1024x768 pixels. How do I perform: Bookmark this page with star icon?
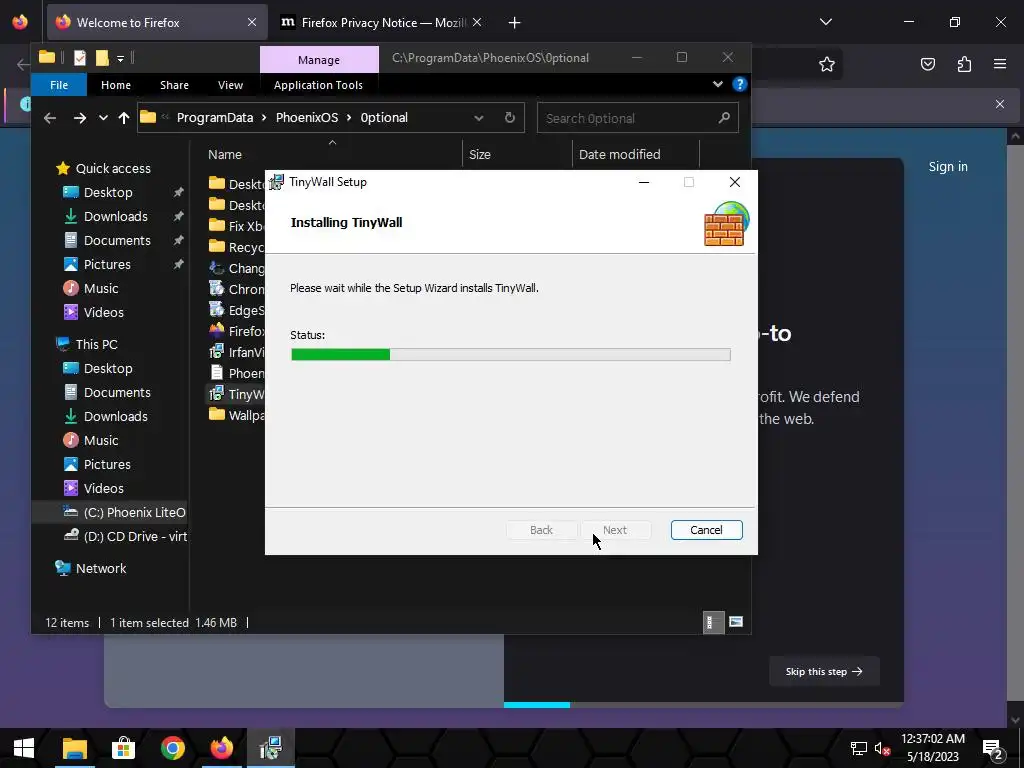pyautogui.click(x=826, y=64)
